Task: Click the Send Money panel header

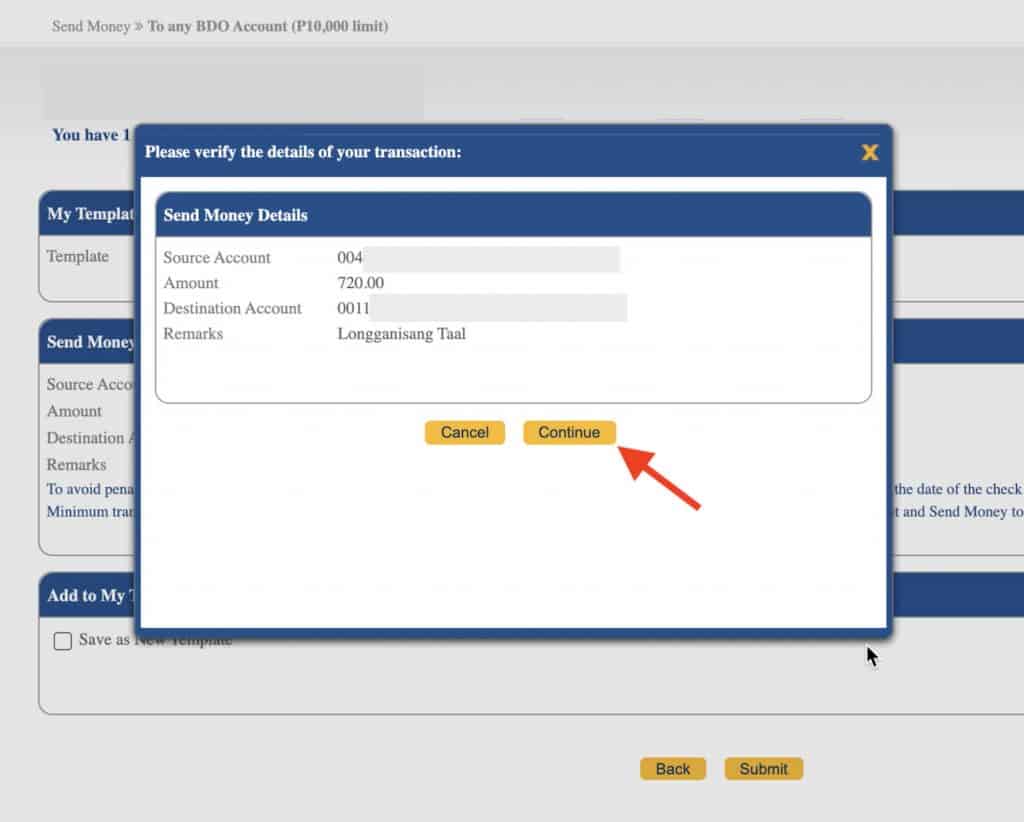Action: (89, 342)
